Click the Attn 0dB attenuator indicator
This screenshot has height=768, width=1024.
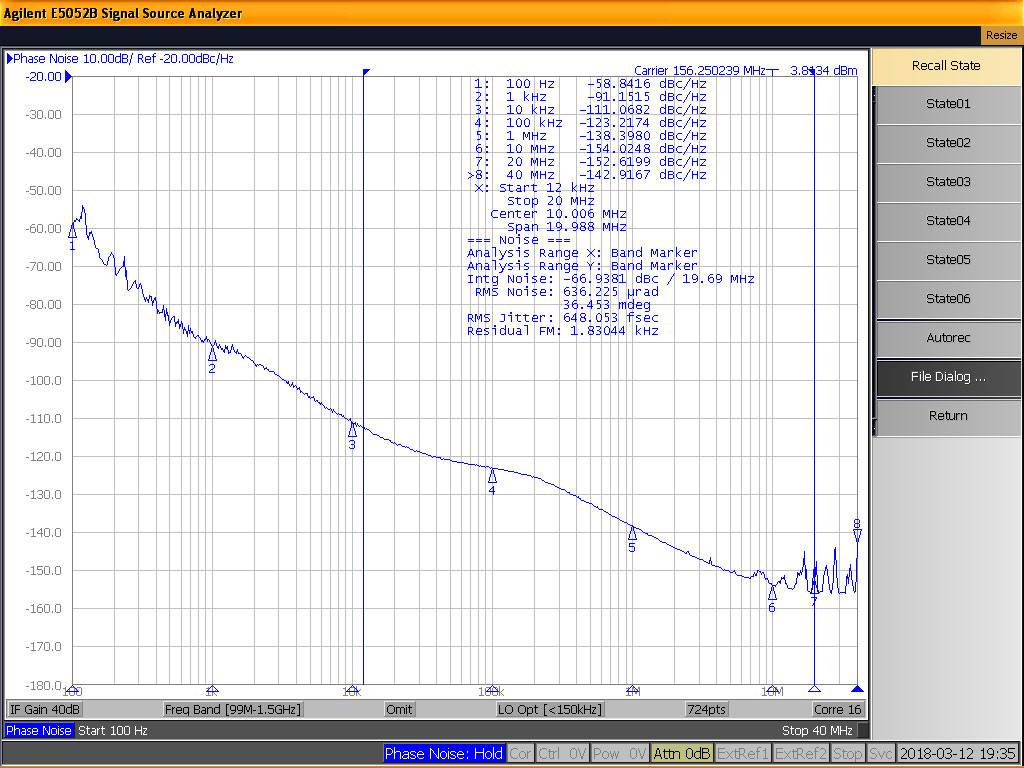click(681, 753)
